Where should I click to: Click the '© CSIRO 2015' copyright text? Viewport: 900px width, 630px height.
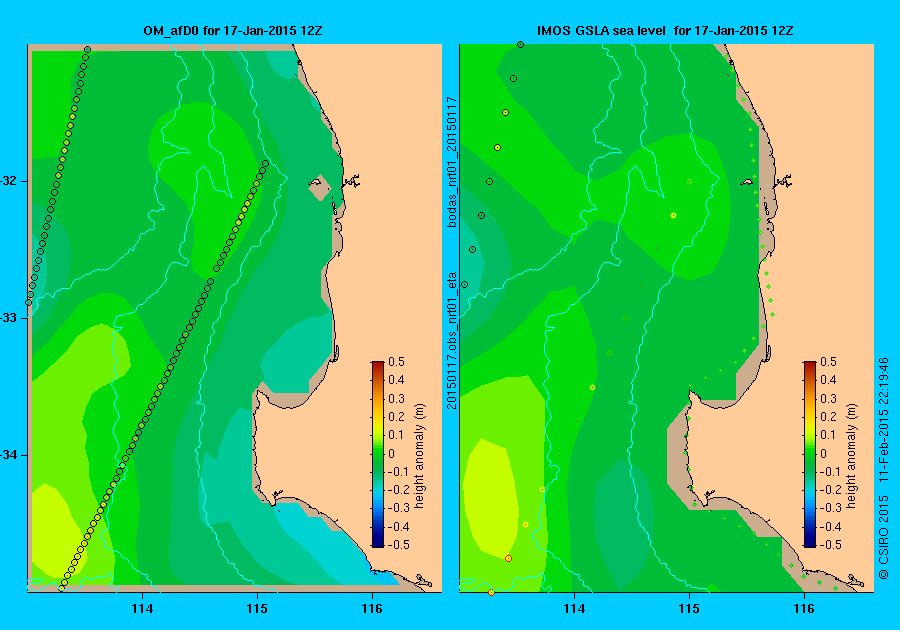point(884,538)
